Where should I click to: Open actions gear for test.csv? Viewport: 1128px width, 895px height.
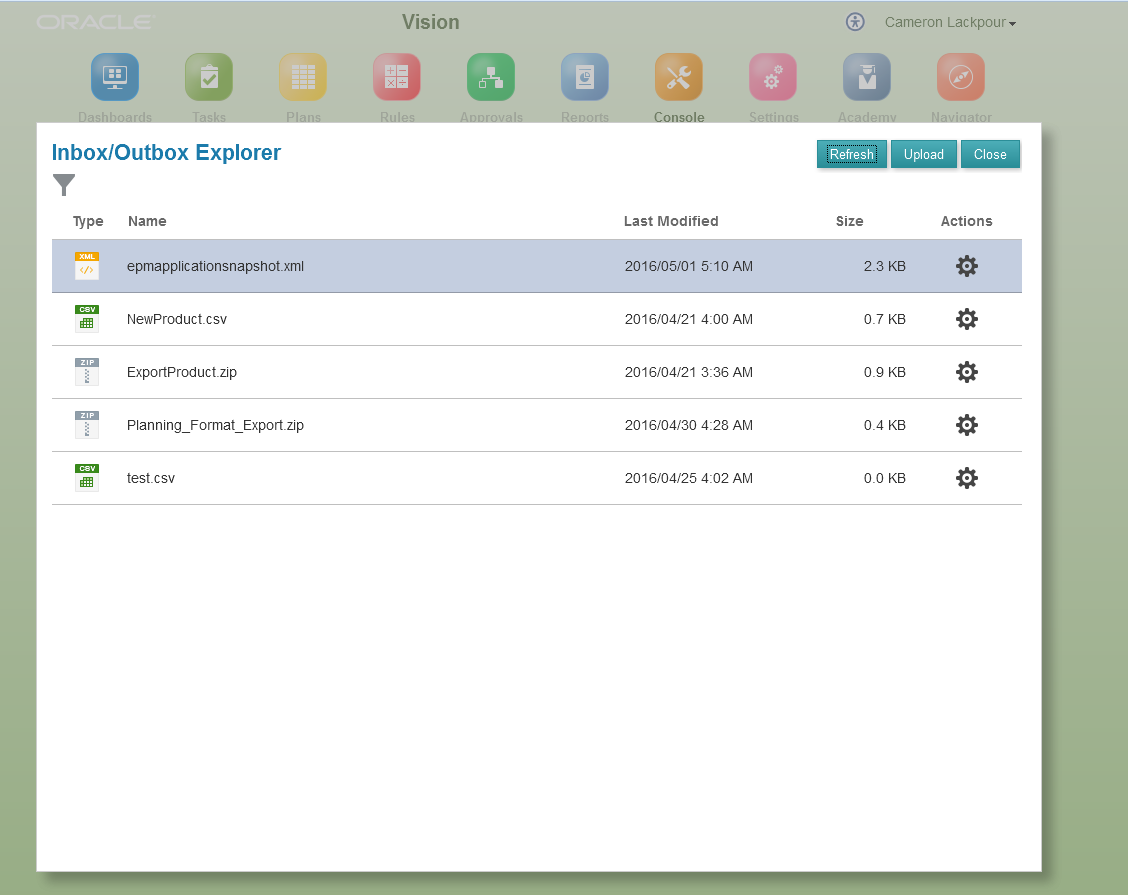click(966, 478)
